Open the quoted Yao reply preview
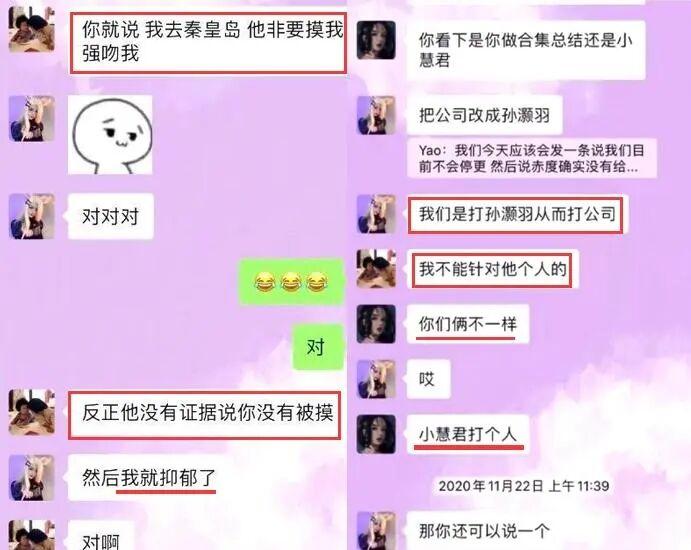The width and height of the screenshot is (691, 550). pos(531,158)
